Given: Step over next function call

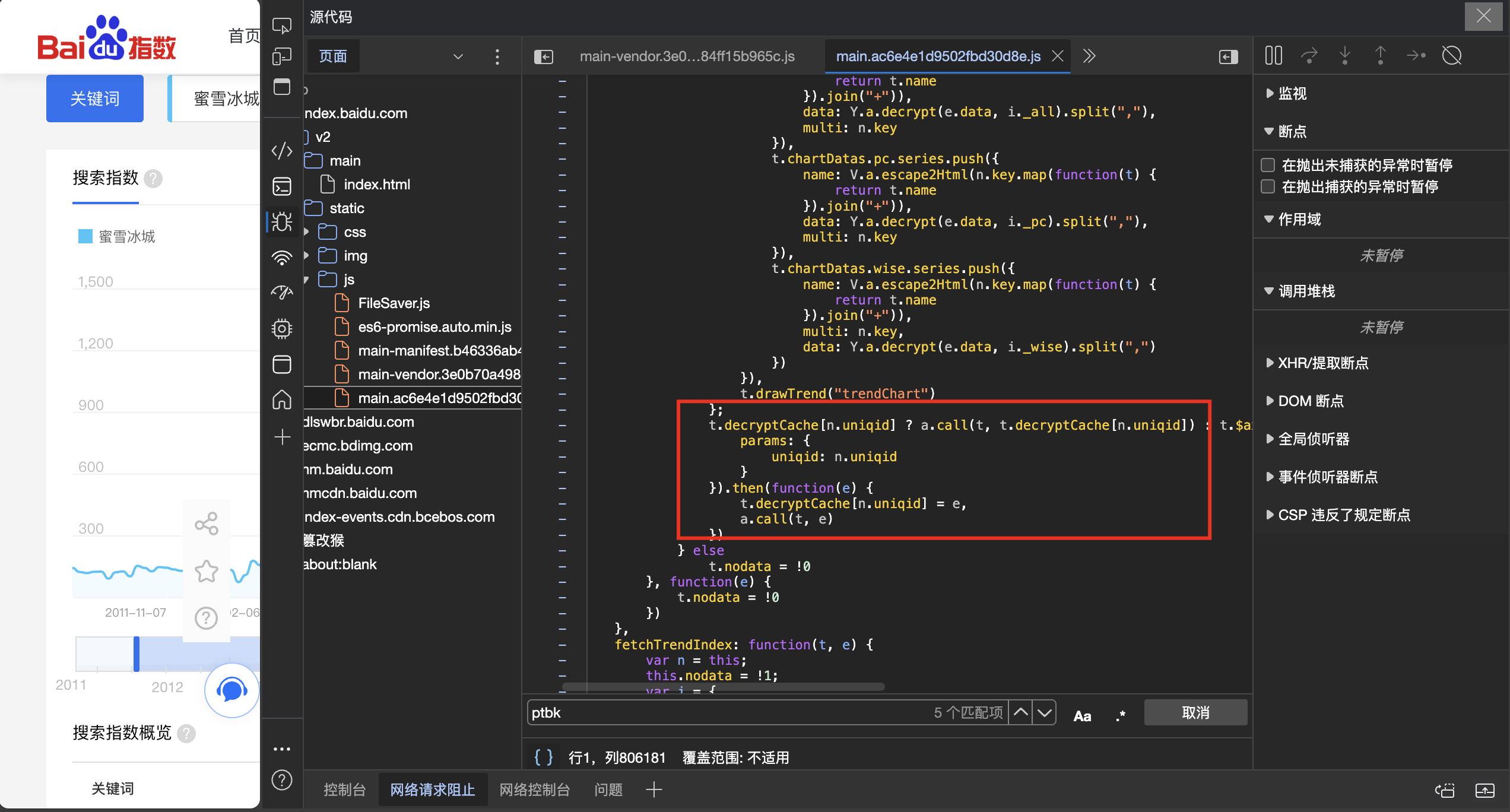Looking at the screenshot, I should (x=1309, y=55).
